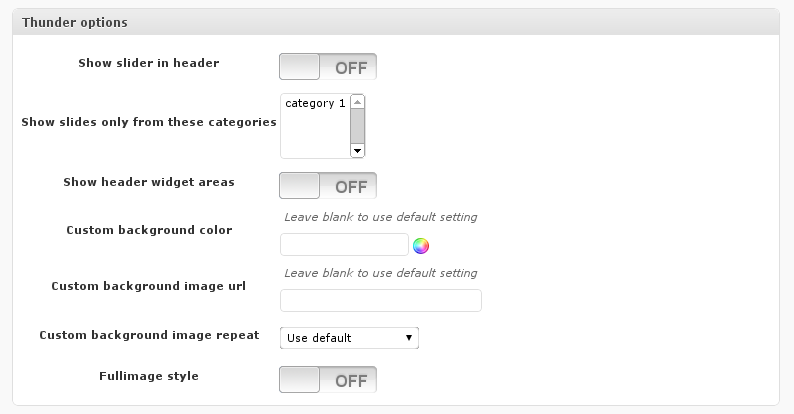Viewport: 794px width, 414px height.
Task: Click the 'Show header widget areas' label
Action: point(149,182)
